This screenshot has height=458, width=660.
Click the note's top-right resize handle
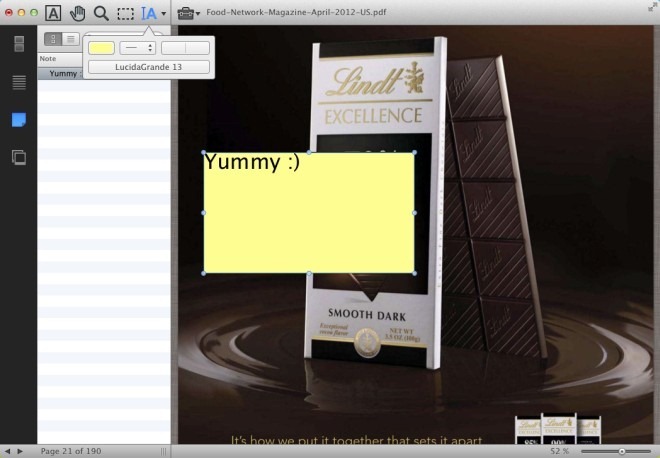point(415,152)
